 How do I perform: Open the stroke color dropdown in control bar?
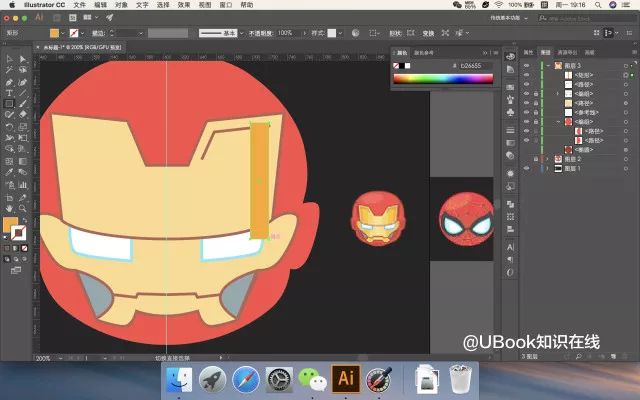pyautogui.click(x=82, y=33)
